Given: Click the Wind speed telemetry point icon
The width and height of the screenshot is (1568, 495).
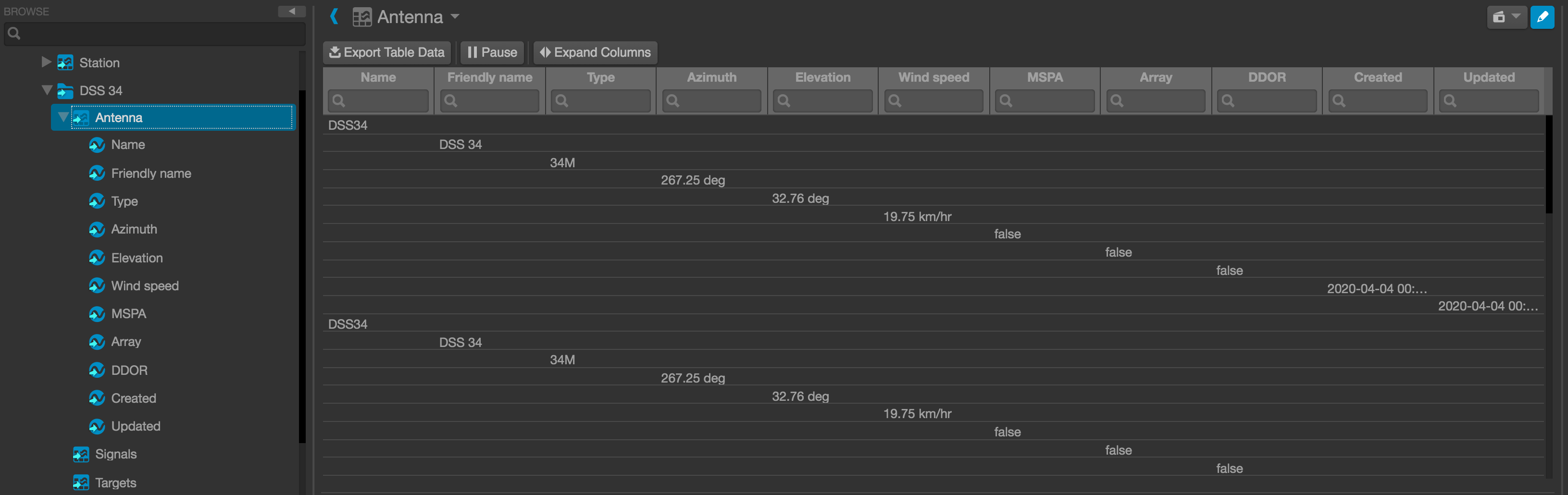Looking at the screenshot, I should pos(98,285).
